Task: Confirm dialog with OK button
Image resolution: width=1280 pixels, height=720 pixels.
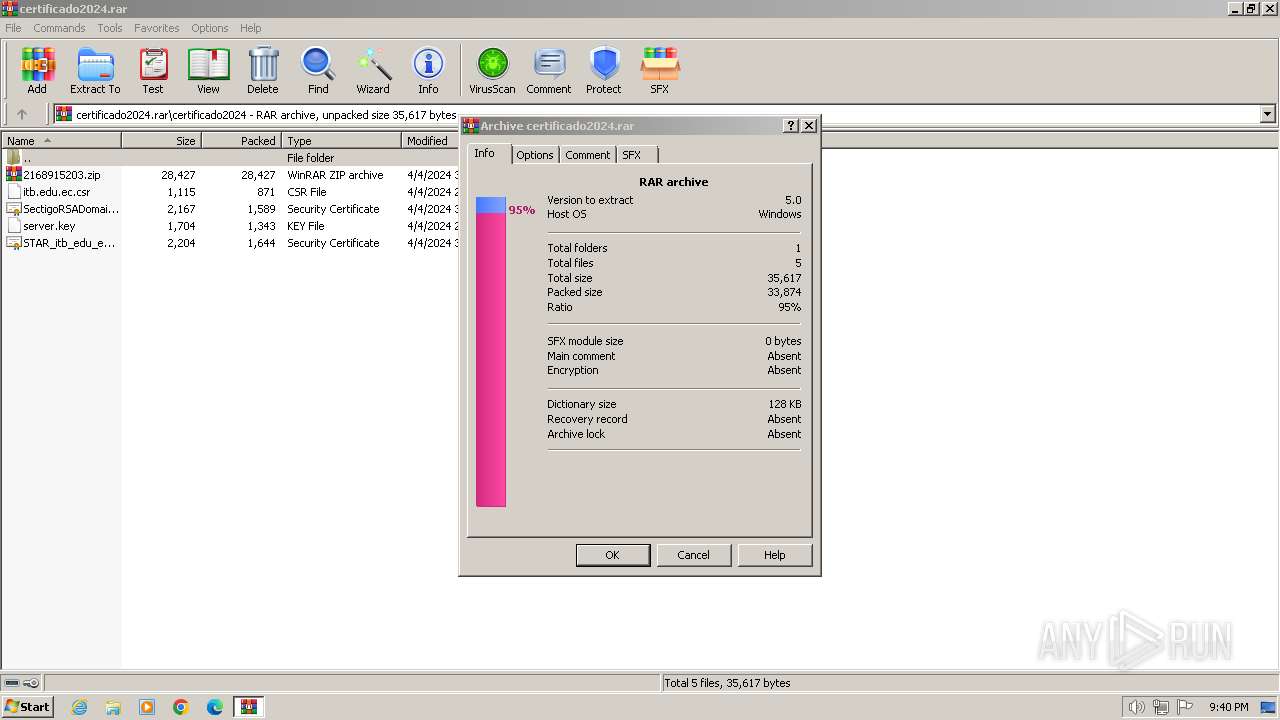Action: [613, 555]
